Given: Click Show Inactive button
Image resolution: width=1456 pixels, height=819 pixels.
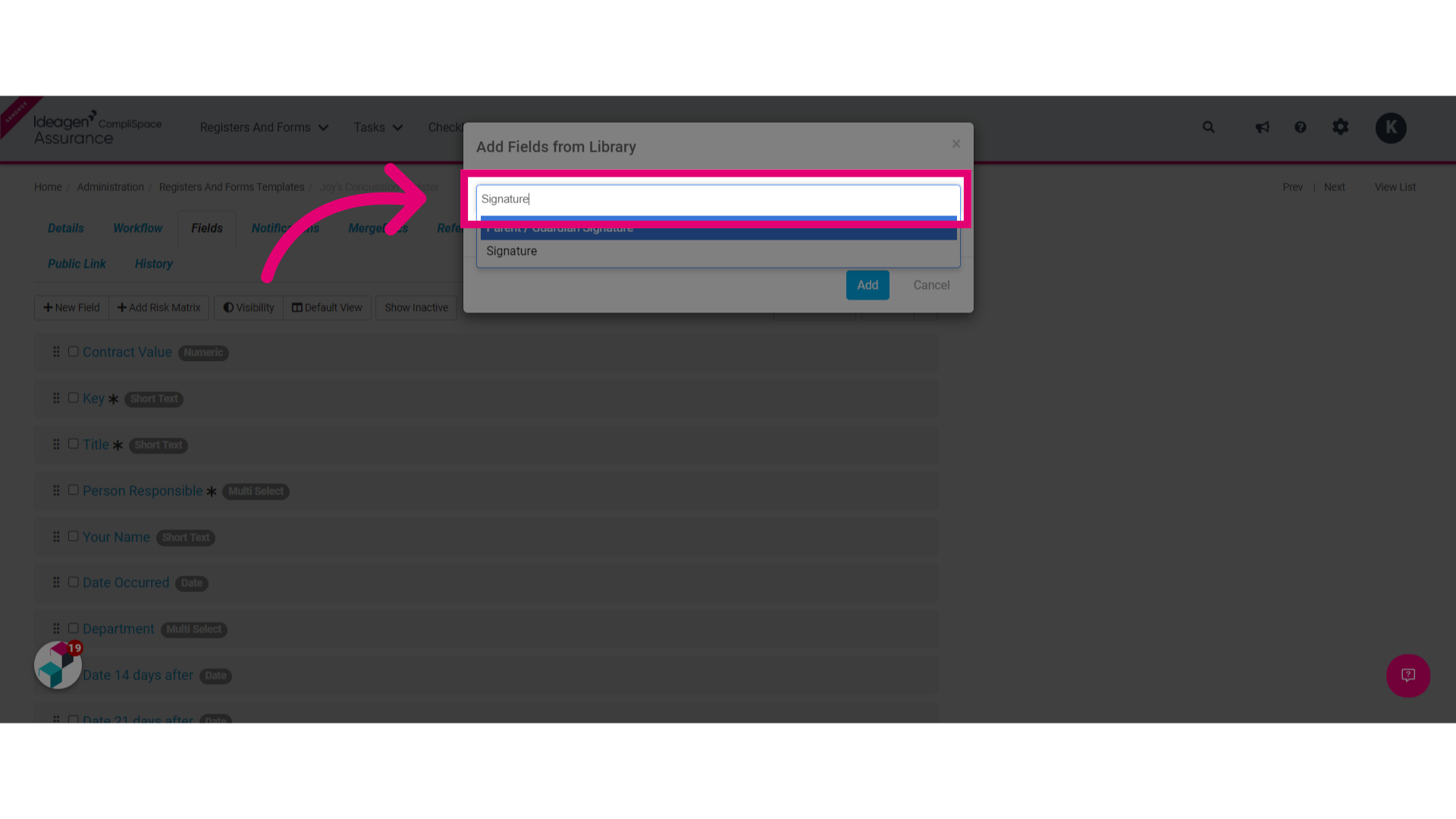Looking at the screenshot, I should click(x=416, y=308).
